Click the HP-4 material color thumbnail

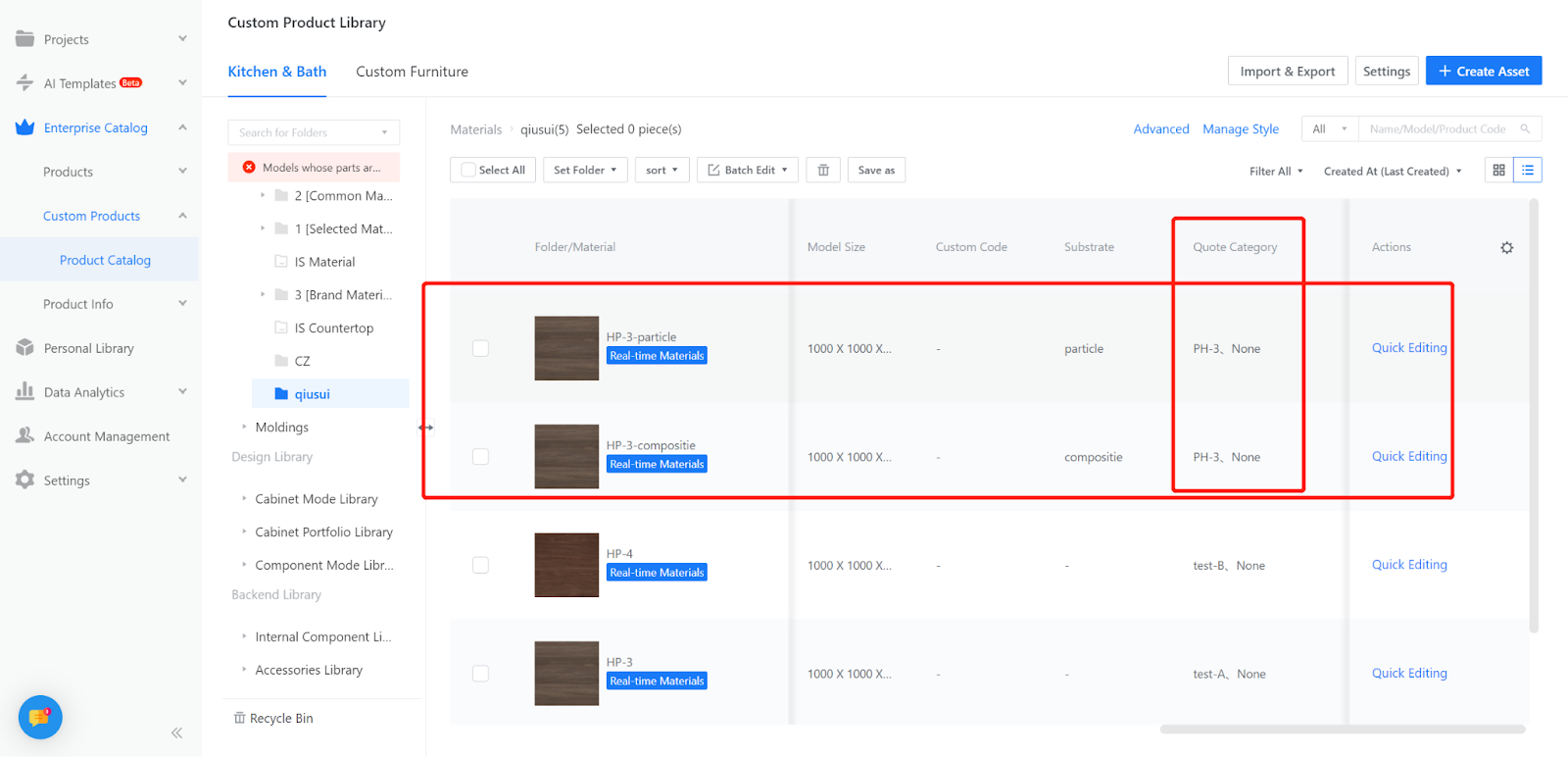(x=566, y=566)
